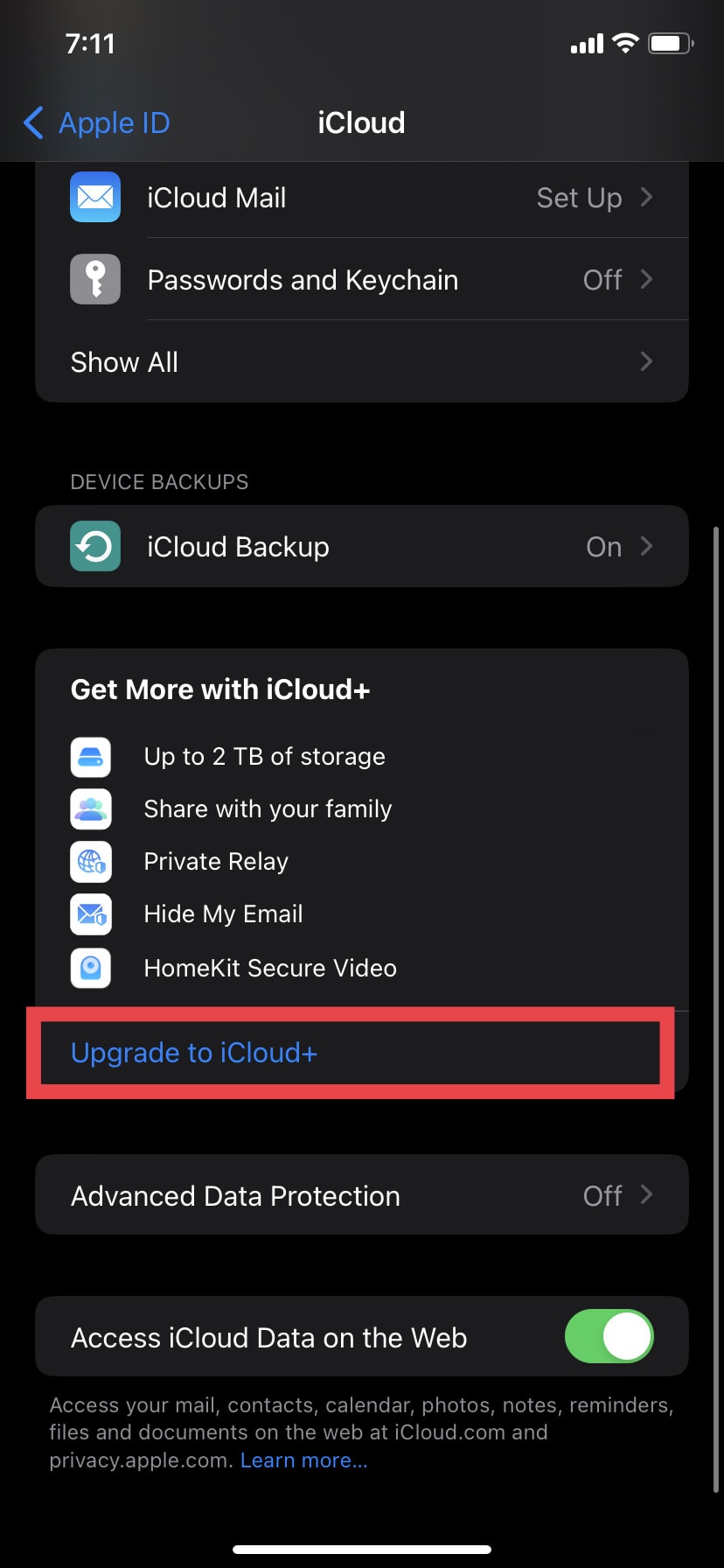Tap the iCloud Backup restore icon

94,546
